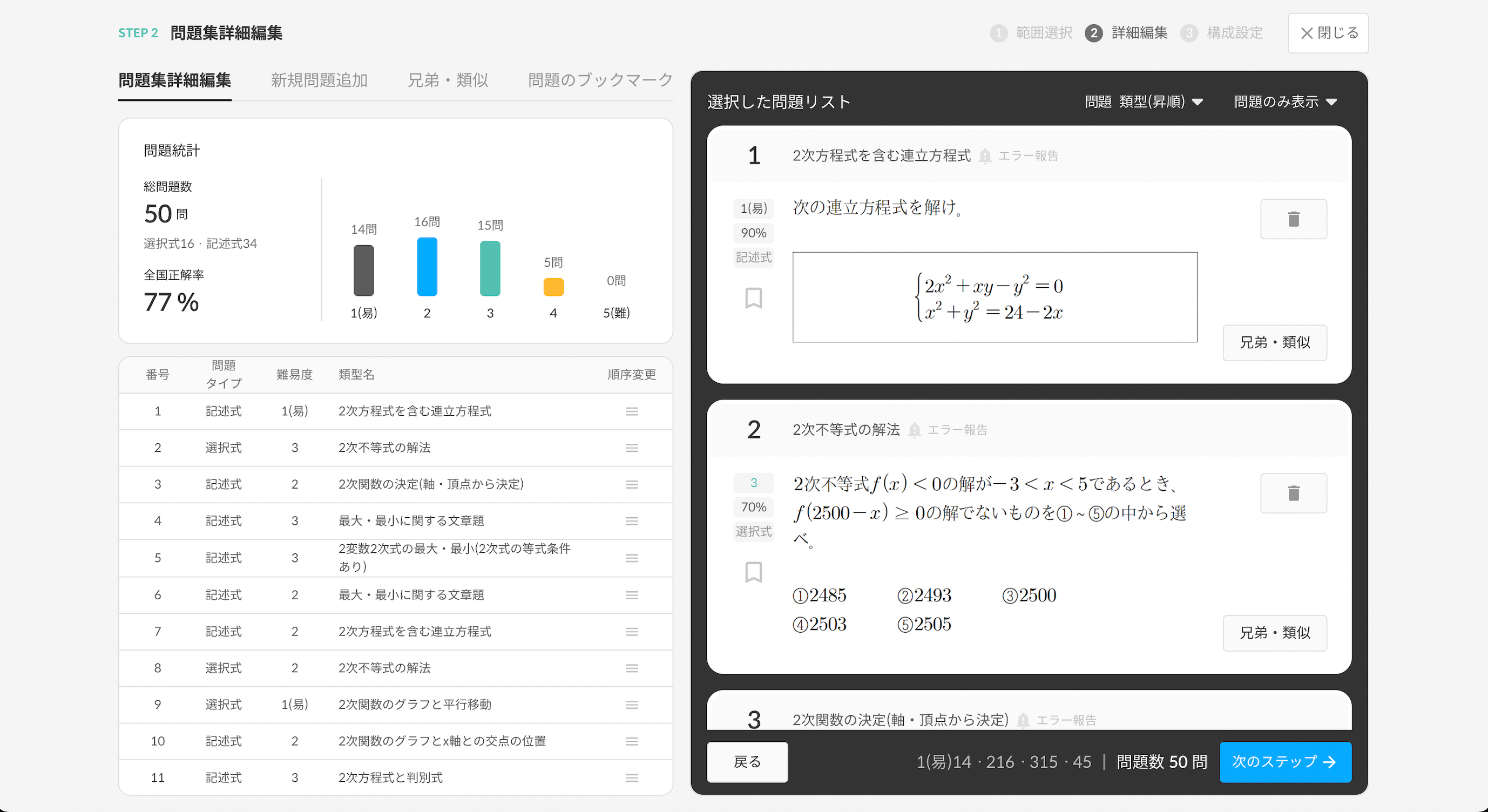The width and height of the screenshot is (1488, 812).
Task: Grab reorder handle for row 9
Action: tap(631, 705)
